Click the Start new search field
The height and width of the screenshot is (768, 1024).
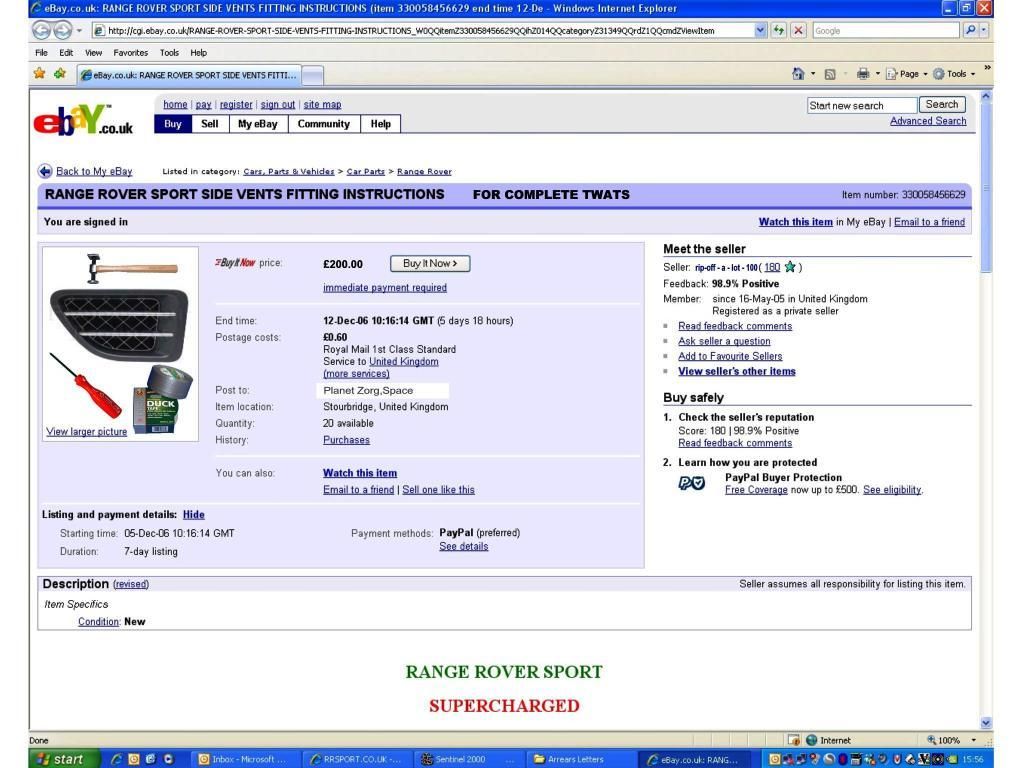pos(861,105)
